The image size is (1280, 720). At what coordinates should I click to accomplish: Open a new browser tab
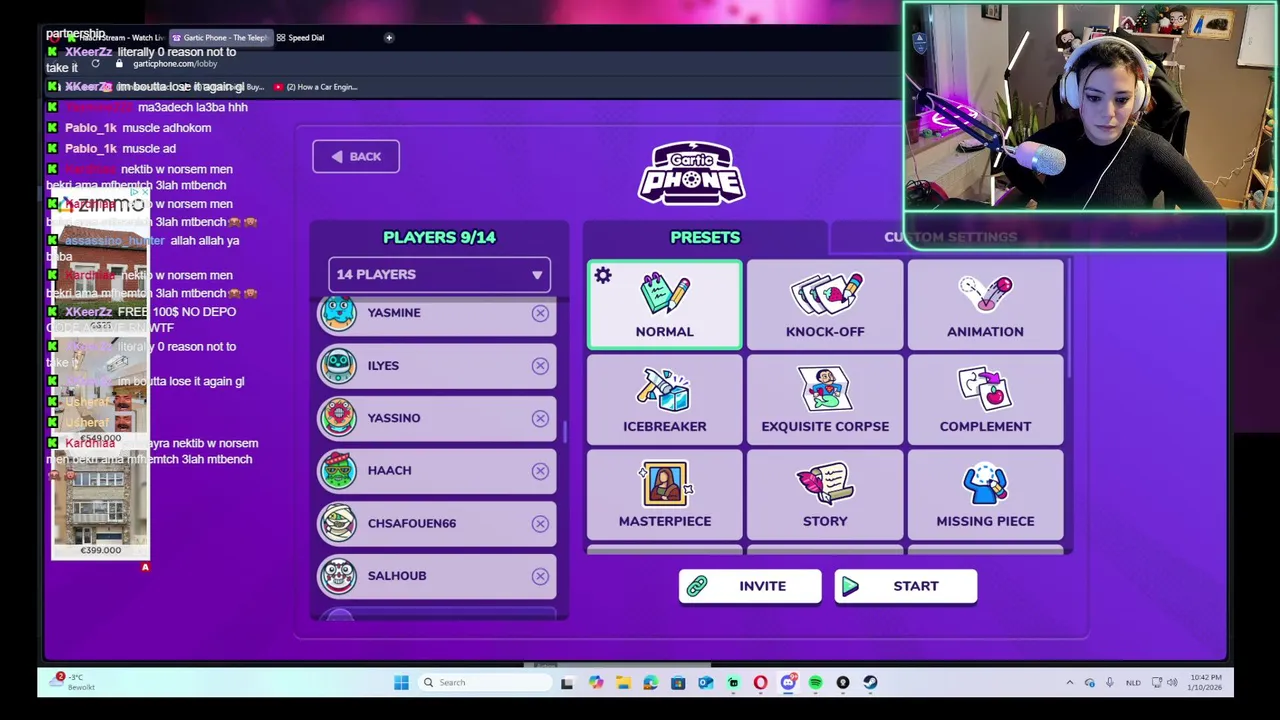click(389, 38)
